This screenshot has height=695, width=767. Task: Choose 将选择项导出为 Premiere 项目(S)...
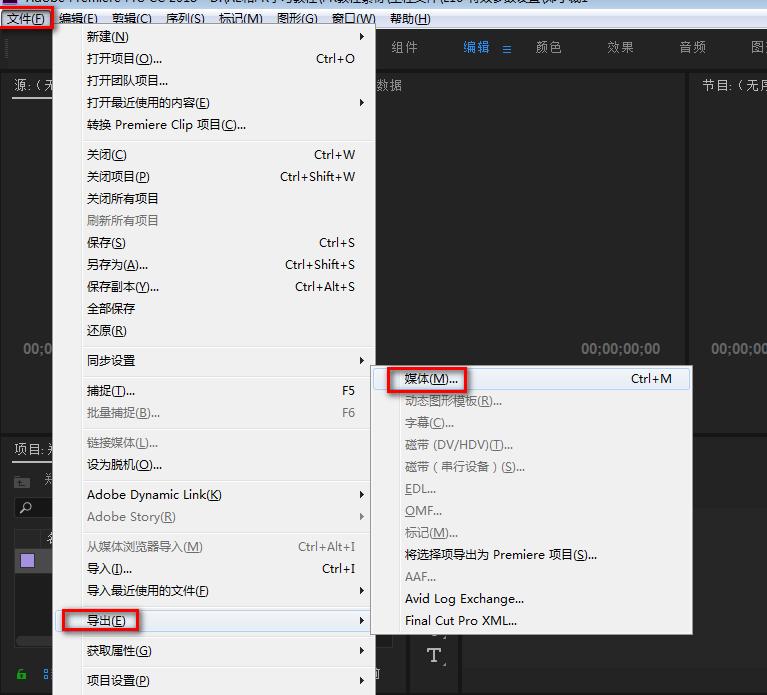[532, 555]
